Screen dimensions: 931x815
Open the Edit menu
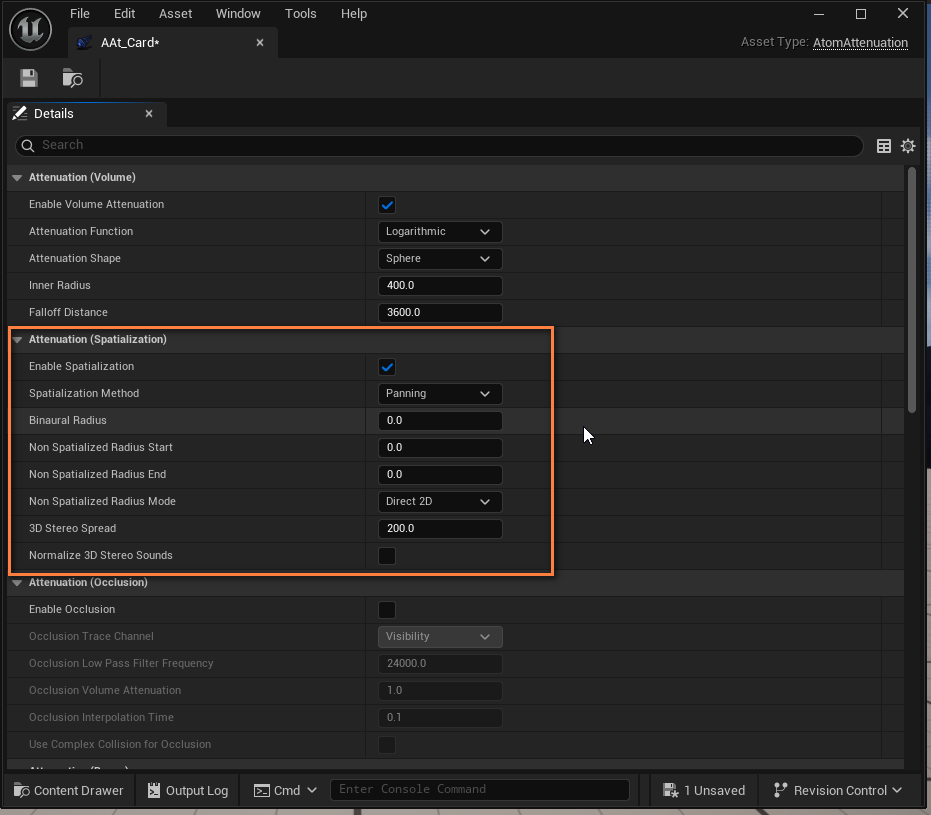[x=124, y=14]
